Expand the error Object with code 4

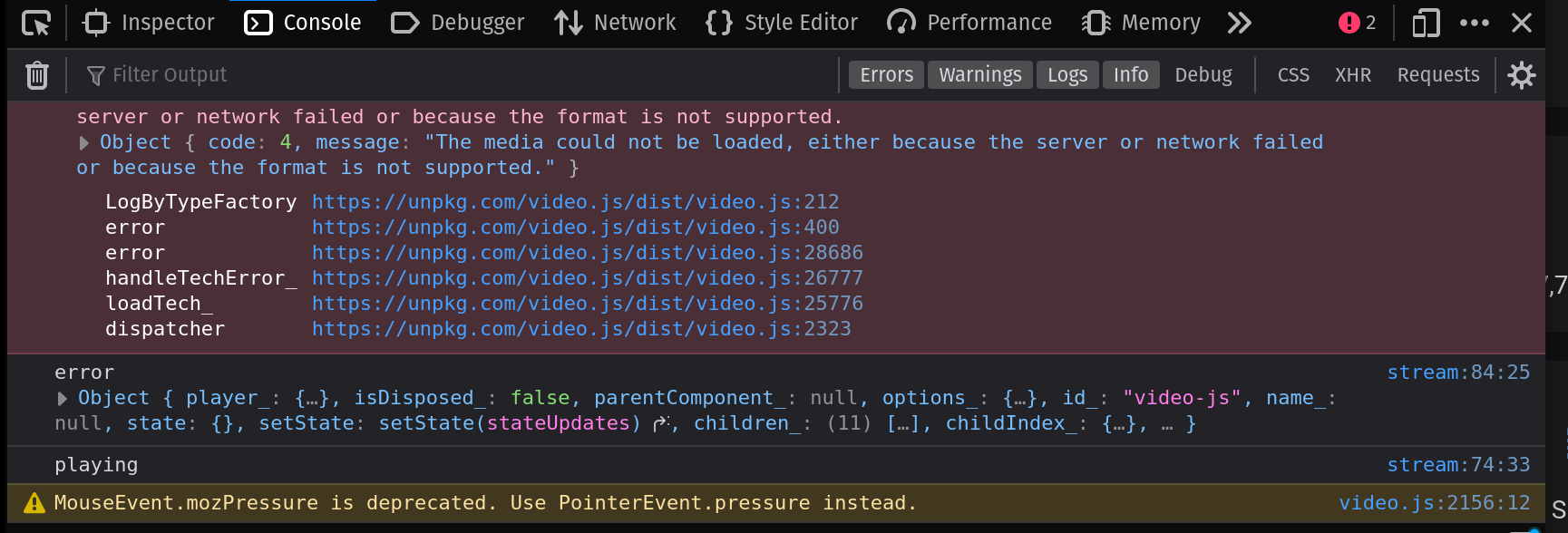84,142
